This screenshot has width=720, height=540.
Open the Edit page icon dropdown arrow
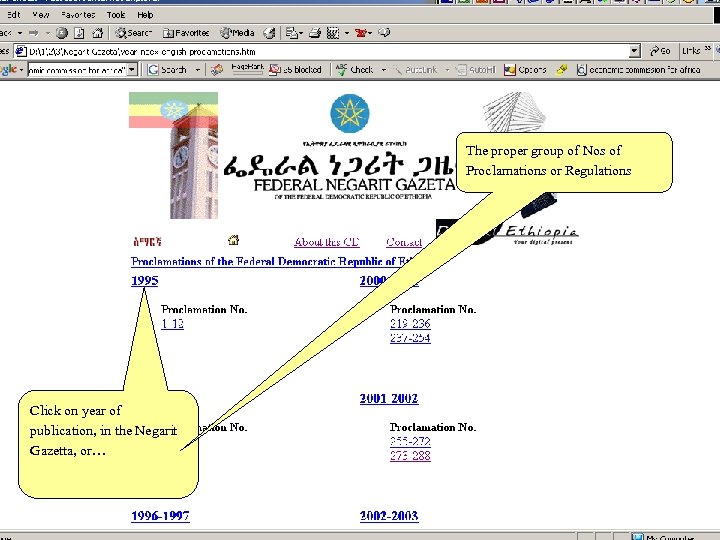coord(347,33)
